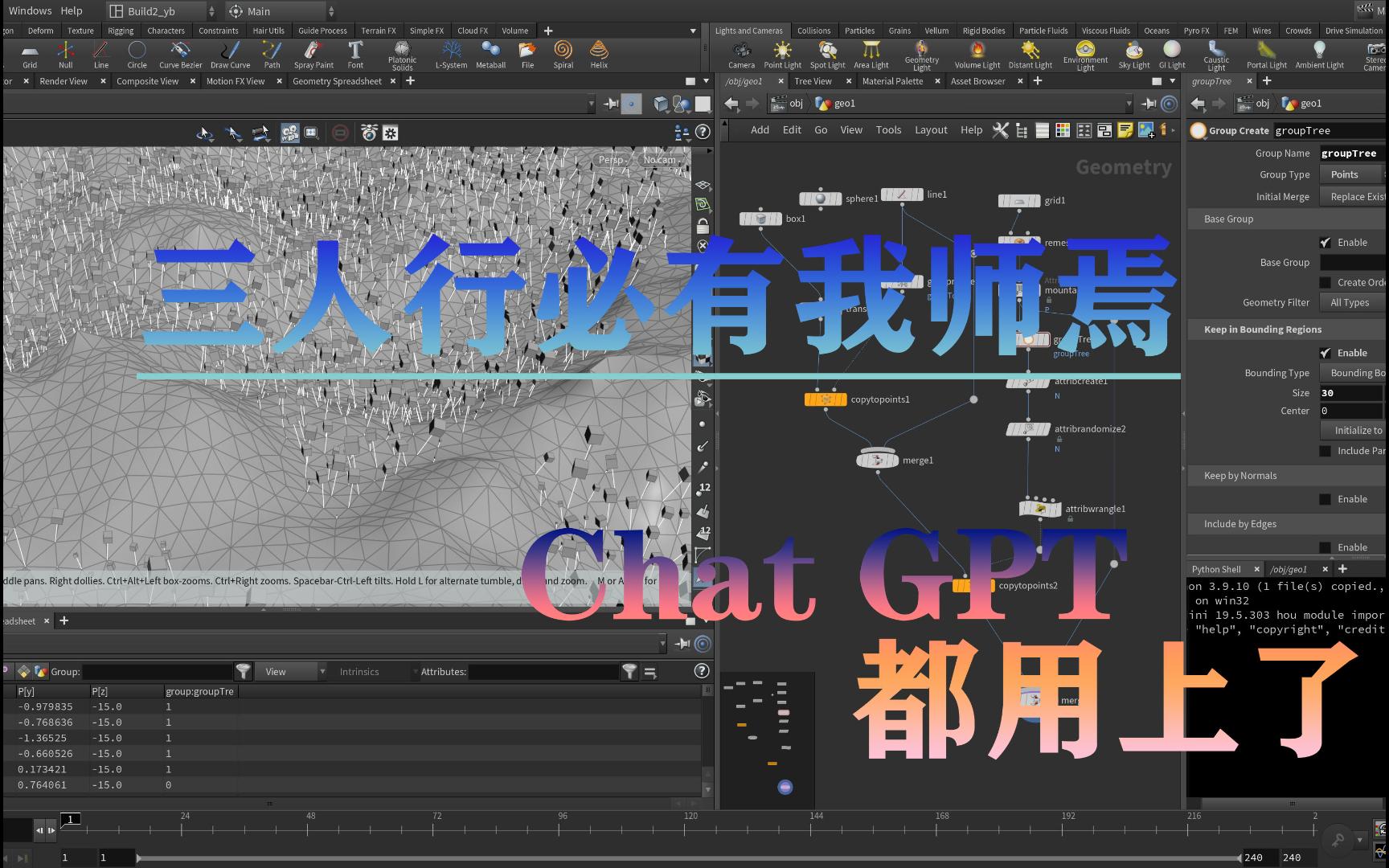Open Group Type Points dropdown
The width and height of the screenshot is (1389, 868).
pyautogui.click(x=1354, y=174)
